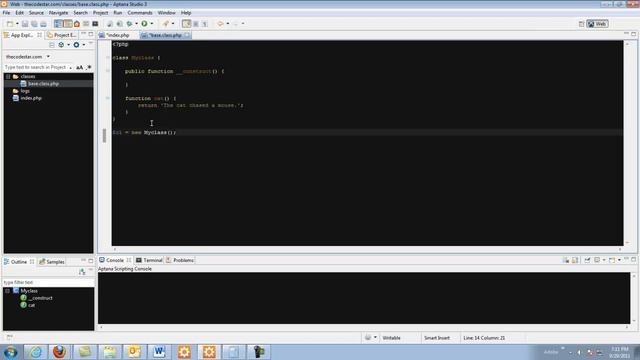Image resolution: width=640 pixels, height=360 pixels.
Task: Click the Debug gear toolbar icon
Action: pos(129,24)
